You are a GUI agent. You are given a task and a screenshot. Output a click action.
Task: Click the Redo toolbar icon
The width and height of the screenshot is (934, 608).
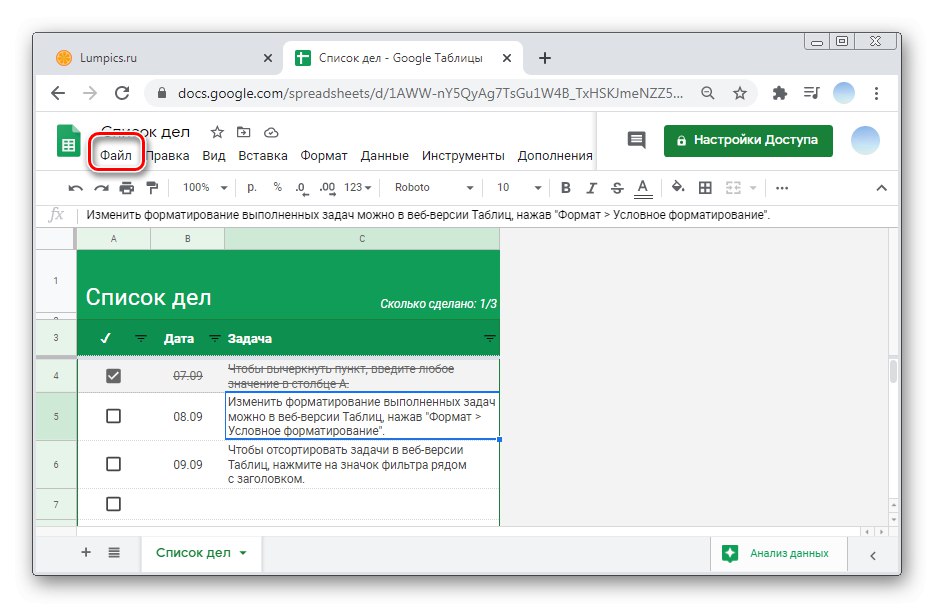pos(101,188)
